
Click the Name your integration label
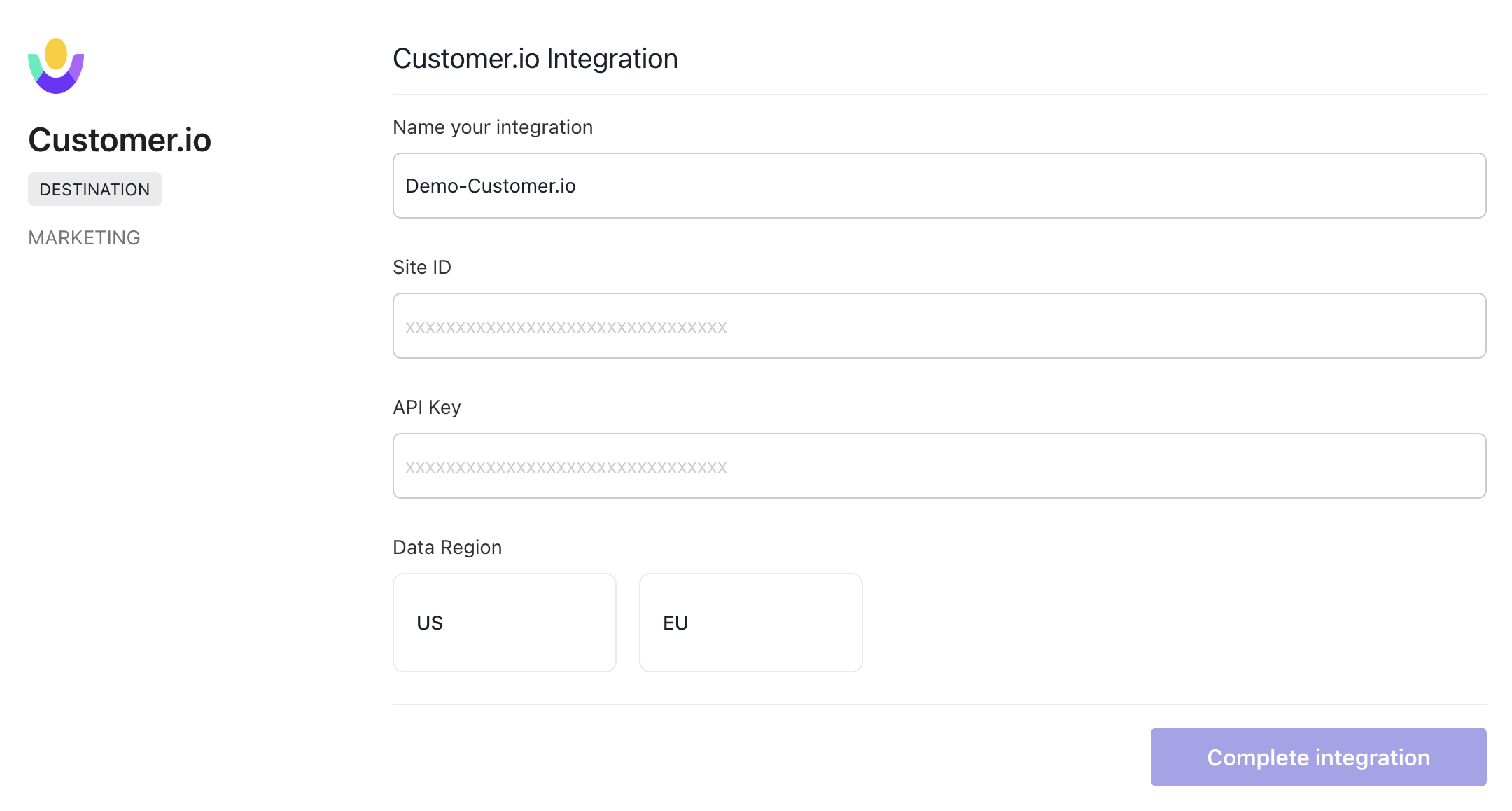coord(493,127)
